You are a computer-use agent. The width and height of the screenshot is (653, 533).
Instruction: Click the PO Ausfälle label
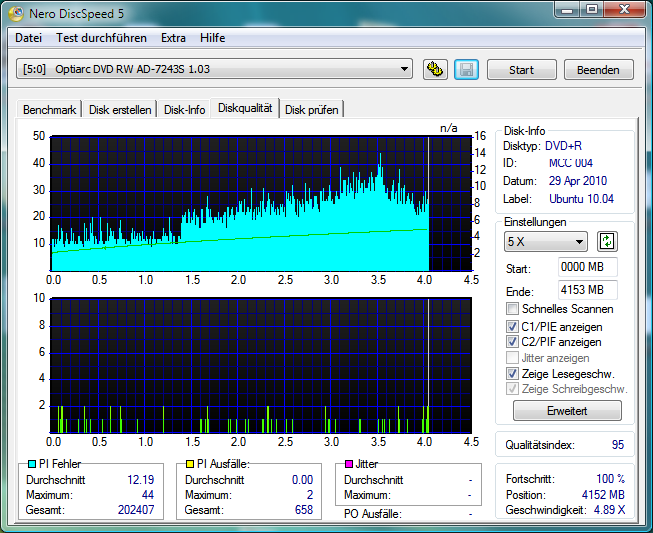[x=373, y=514]
